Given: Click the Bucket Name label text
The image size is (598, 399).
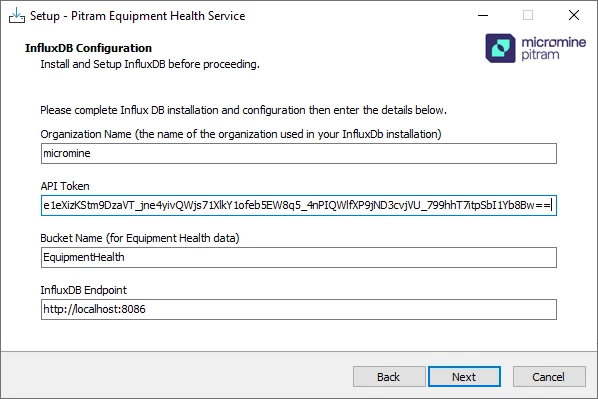Looking at the screenshot, I should (x=140, y=238).
